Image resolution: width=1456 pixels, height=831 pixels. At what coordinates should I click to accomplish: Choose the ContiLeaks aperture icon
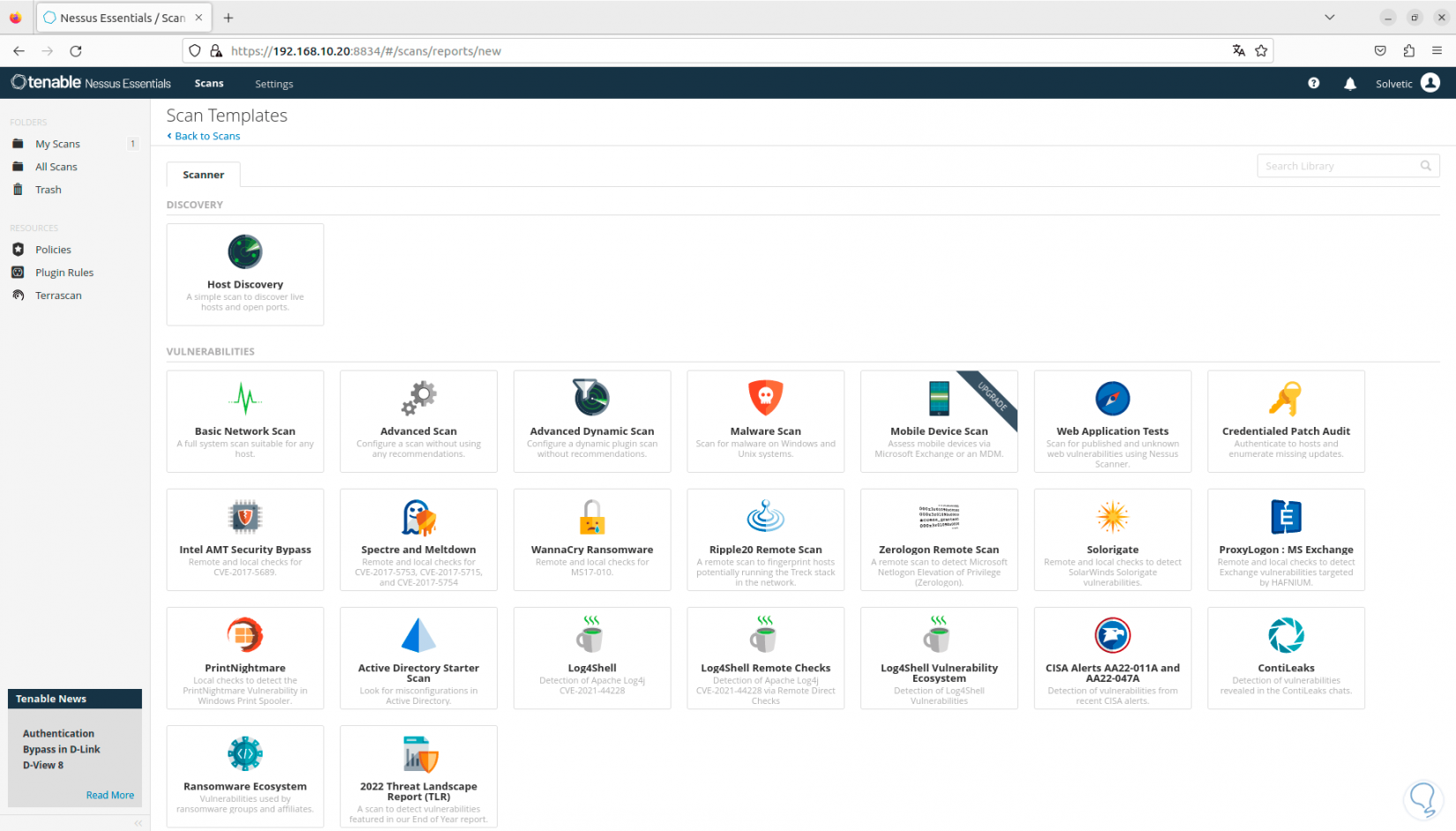[x=1286, y=635]
